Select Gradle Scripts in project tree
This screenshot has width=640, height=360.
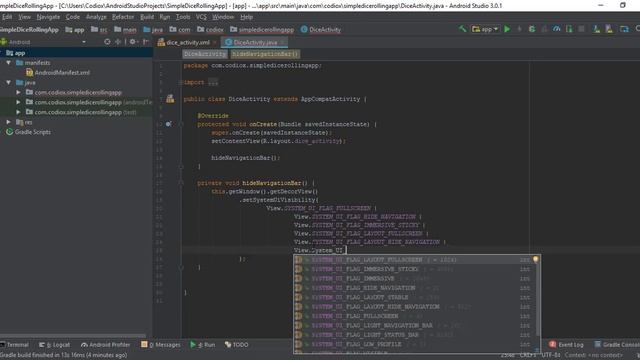point(28,132)
